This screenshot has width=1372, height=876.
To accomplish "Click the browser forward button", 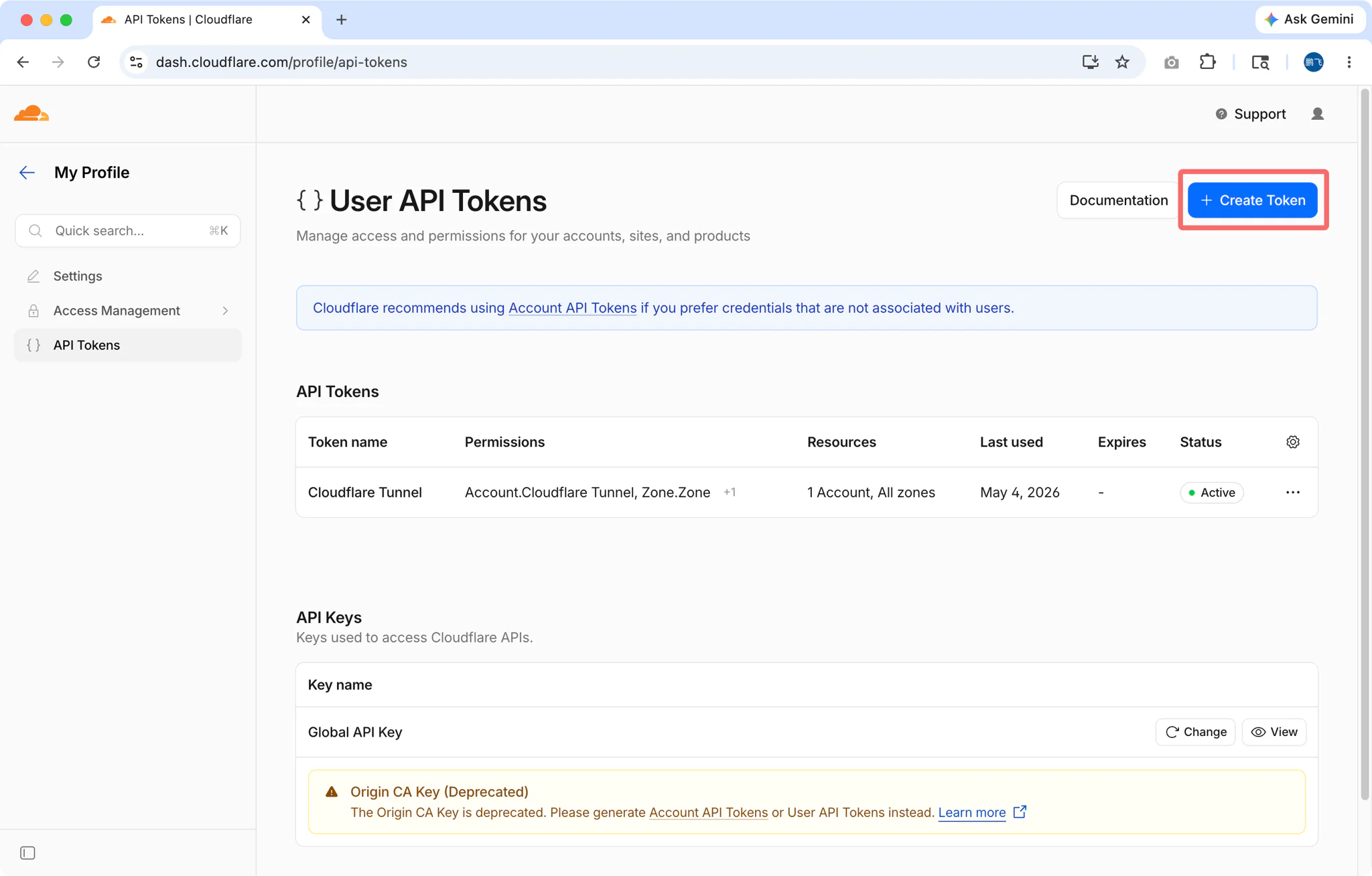I will point(58,62).
